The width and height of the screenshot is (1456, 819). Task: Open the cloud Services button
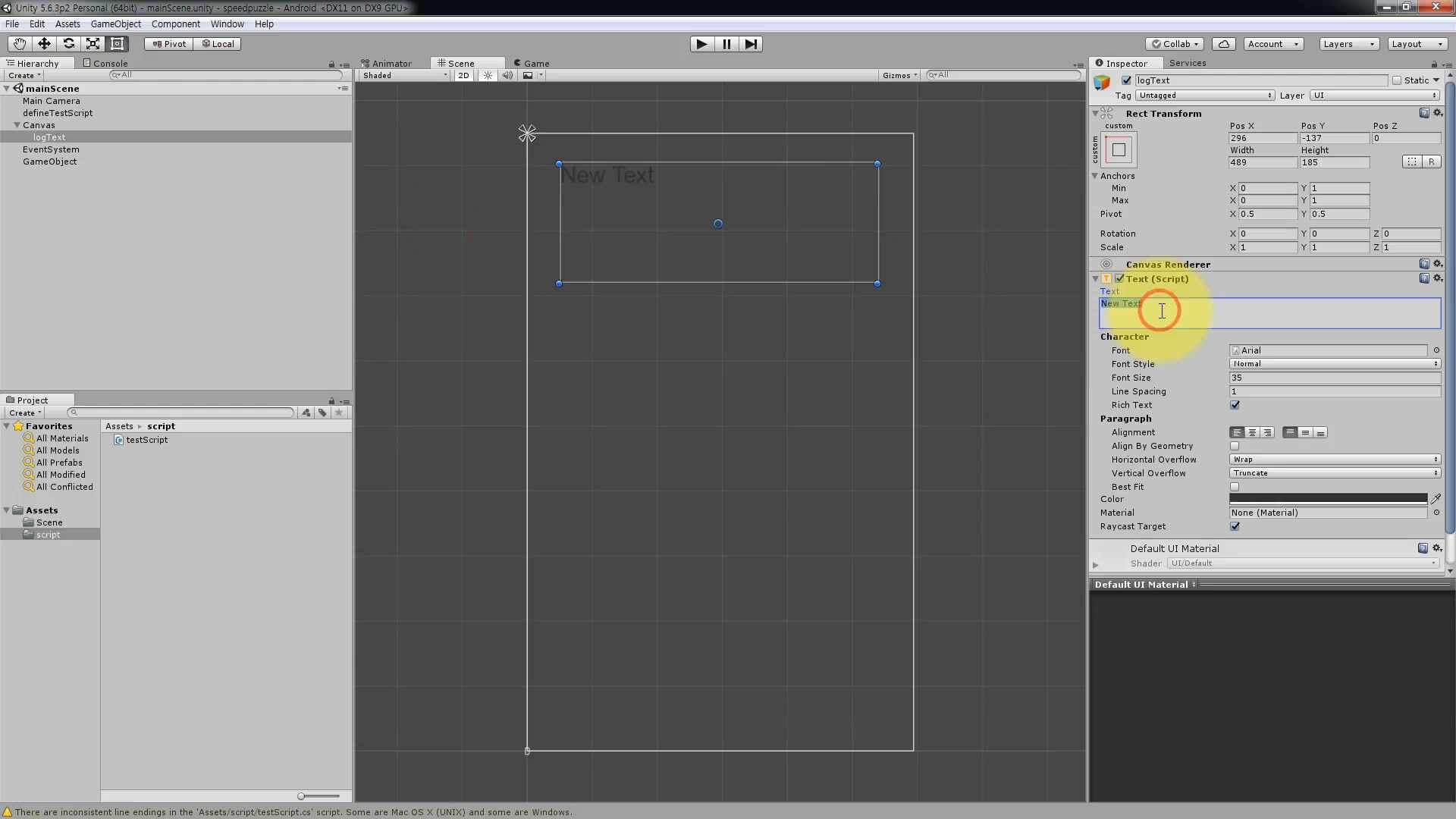[1224, 44]
